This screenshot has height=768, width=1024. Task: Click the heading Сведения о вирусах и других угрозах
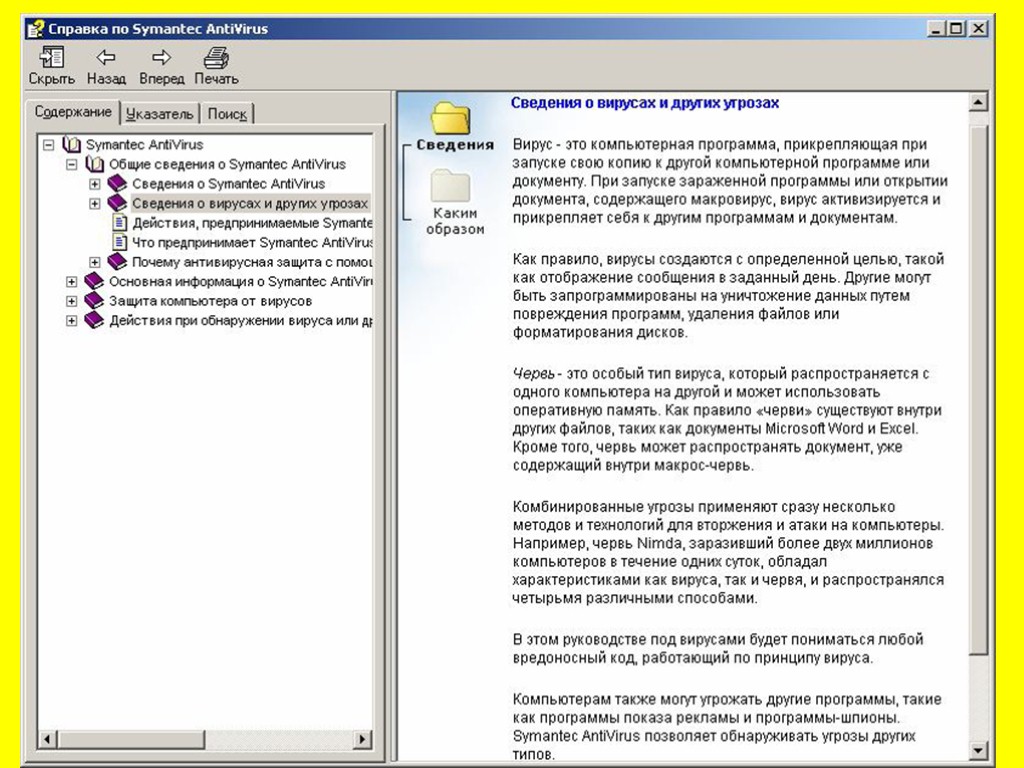coord(645,103)
